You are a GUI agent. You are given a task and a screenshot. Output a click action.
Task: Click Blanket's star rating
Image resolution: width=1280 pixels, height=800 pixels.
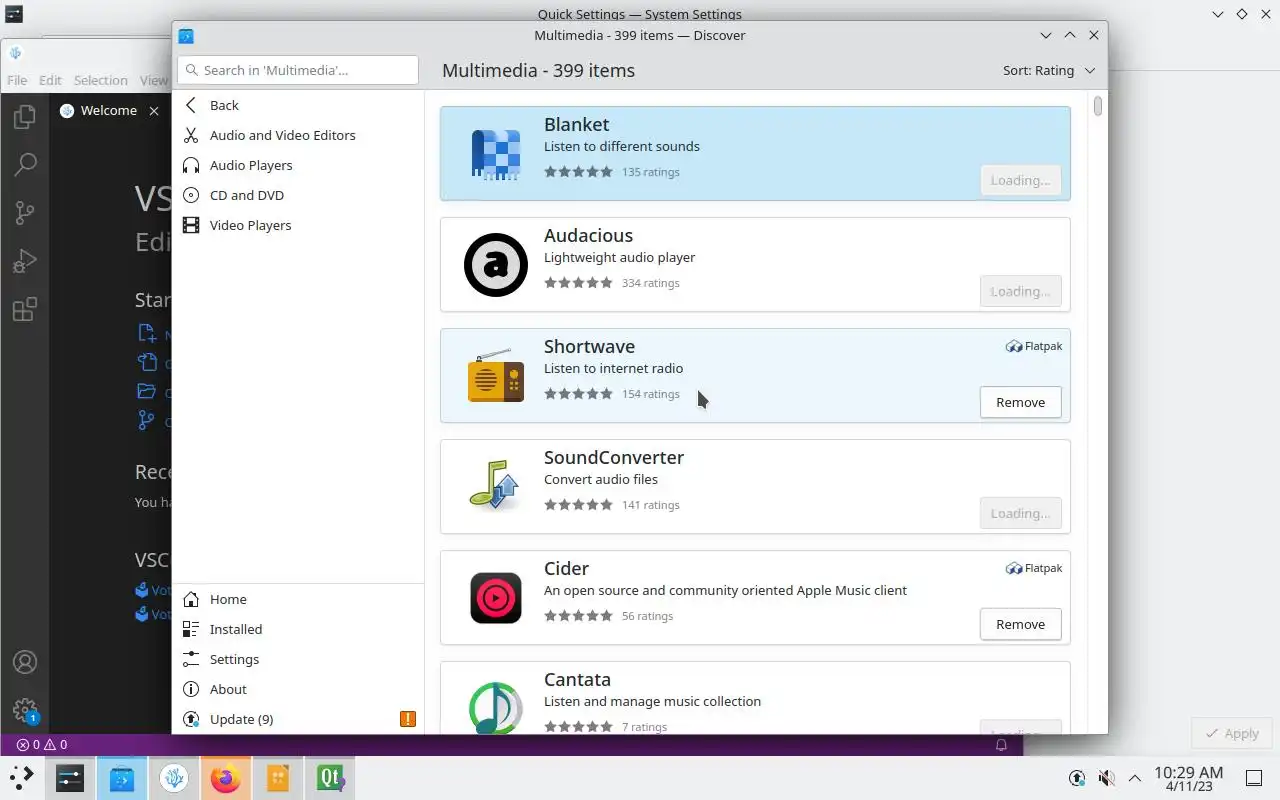point(578,172)
